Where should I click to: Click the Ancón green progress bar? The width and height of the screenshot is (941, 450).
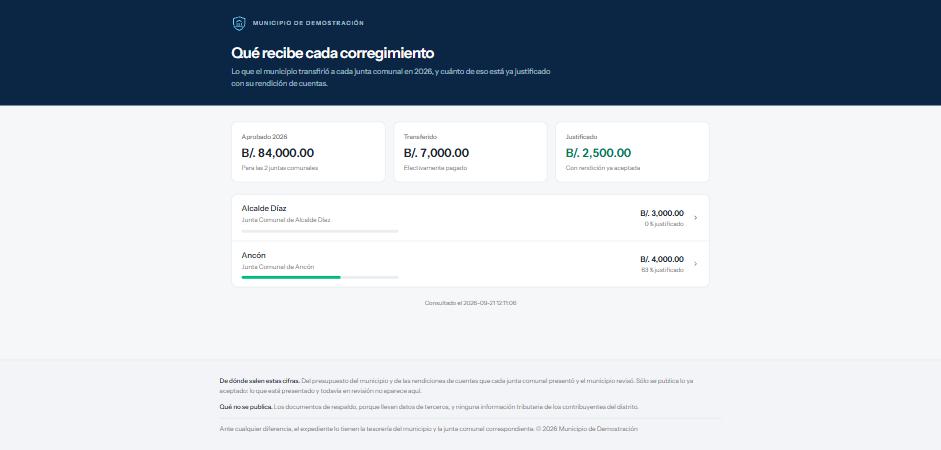(319, 277)
